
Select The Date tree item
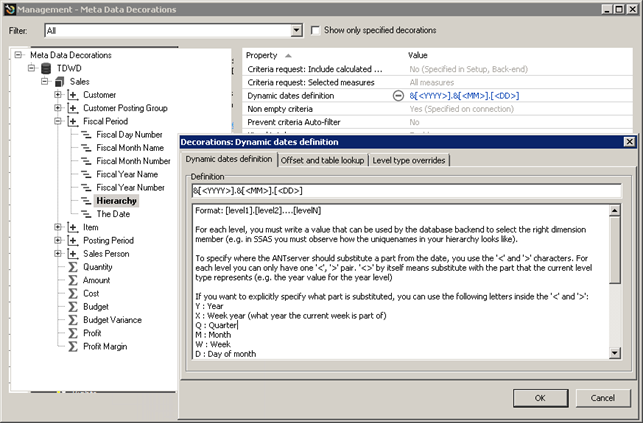tap(113, 214)
